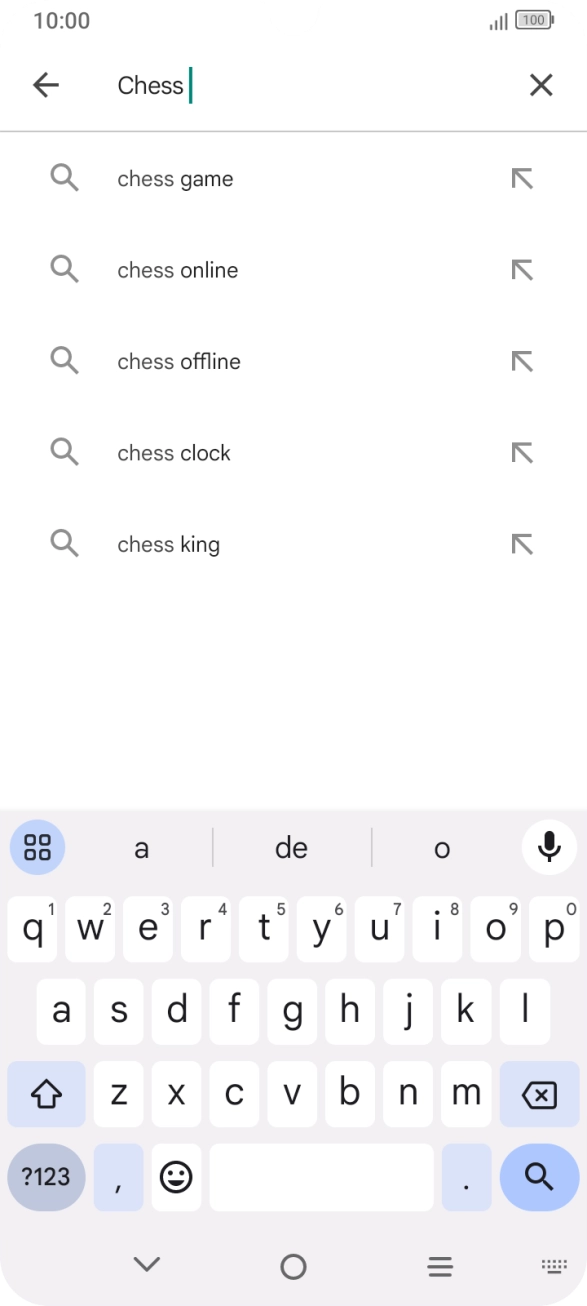Tap the magnifying glass icon next to chess game
This screenshot has width=587, height=1306.
(x=65, y=178)
